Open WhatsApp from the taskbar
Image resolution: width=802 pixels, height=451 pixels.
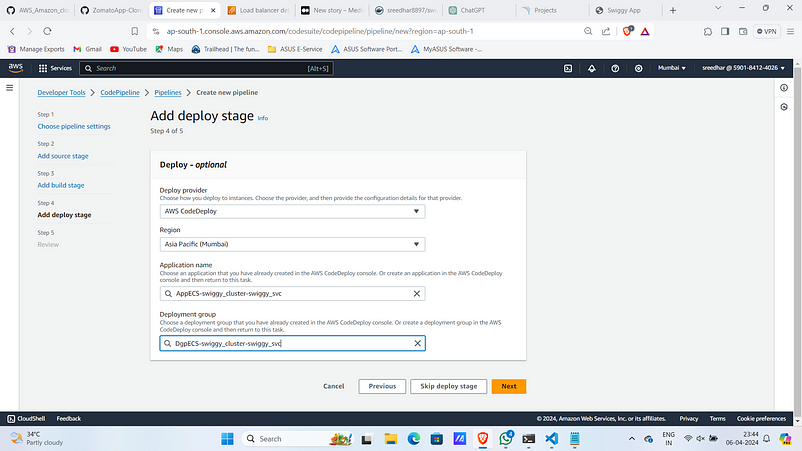(506, 439)
